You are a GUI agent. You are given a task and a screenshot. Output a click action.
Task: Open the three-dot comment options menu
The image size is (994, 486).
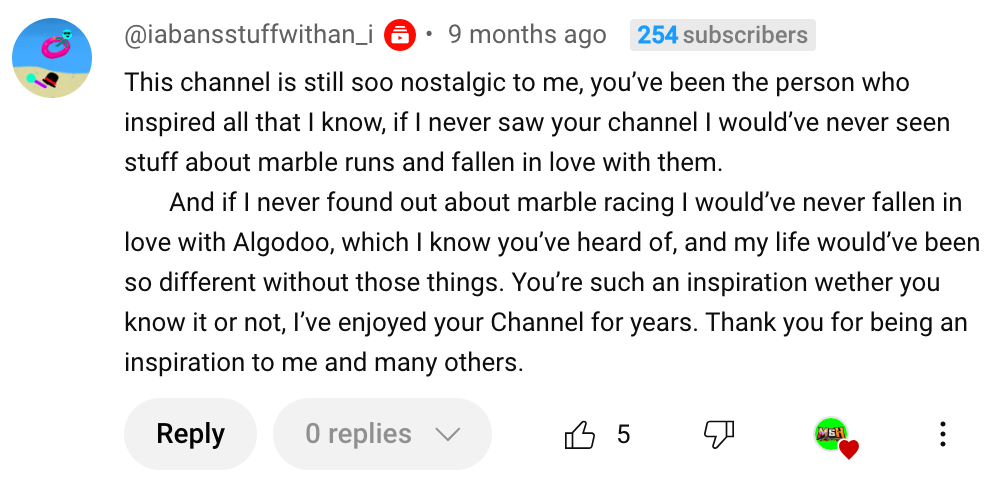tap(941, 434)
